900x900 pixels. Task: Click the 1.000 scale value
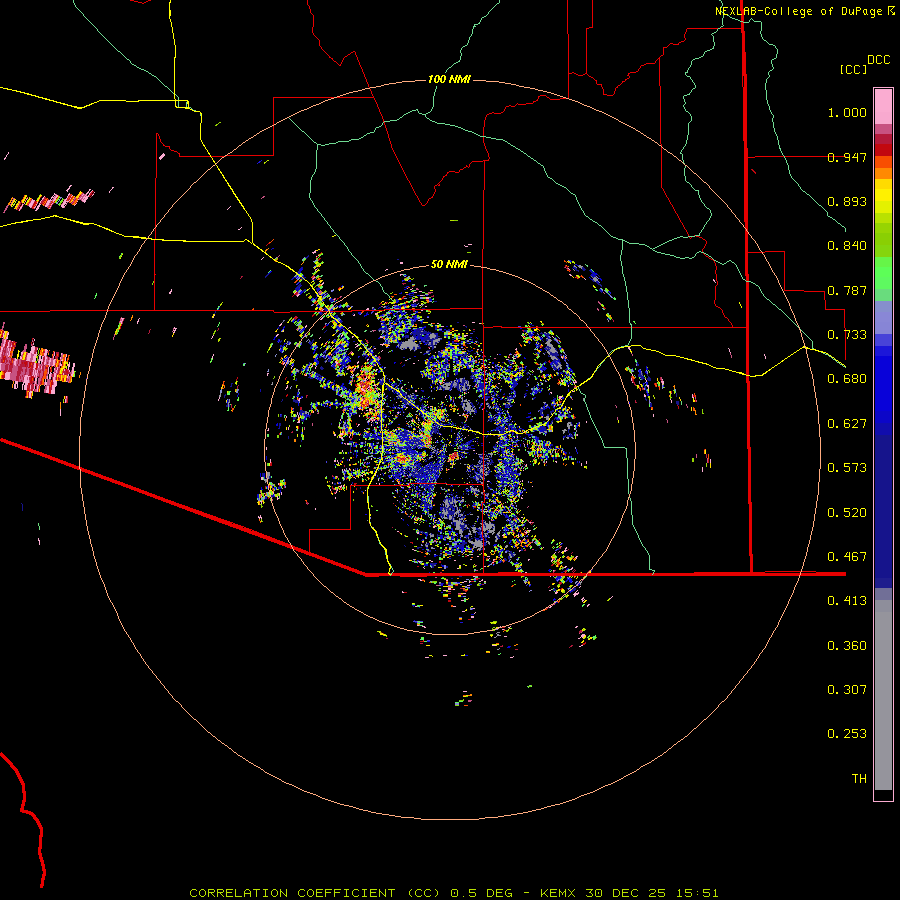[847, 112]
